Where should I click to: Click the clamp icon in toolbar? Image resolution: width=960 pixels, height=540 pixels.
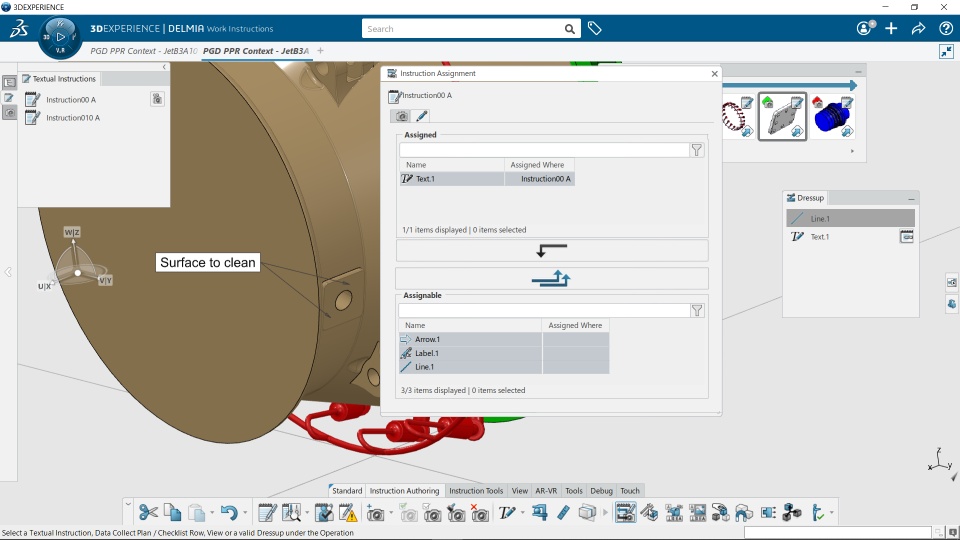(x=539, y=512)
